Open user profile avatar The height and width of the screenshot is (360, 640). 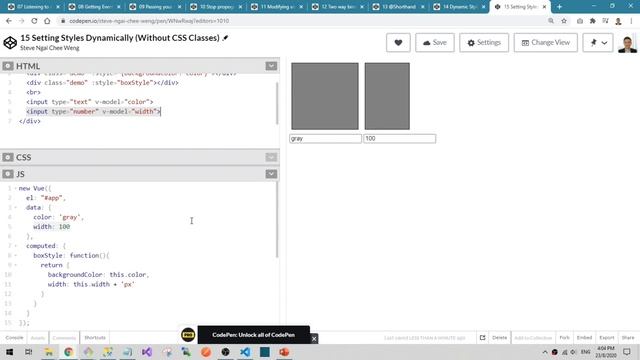tap(627, 43)
